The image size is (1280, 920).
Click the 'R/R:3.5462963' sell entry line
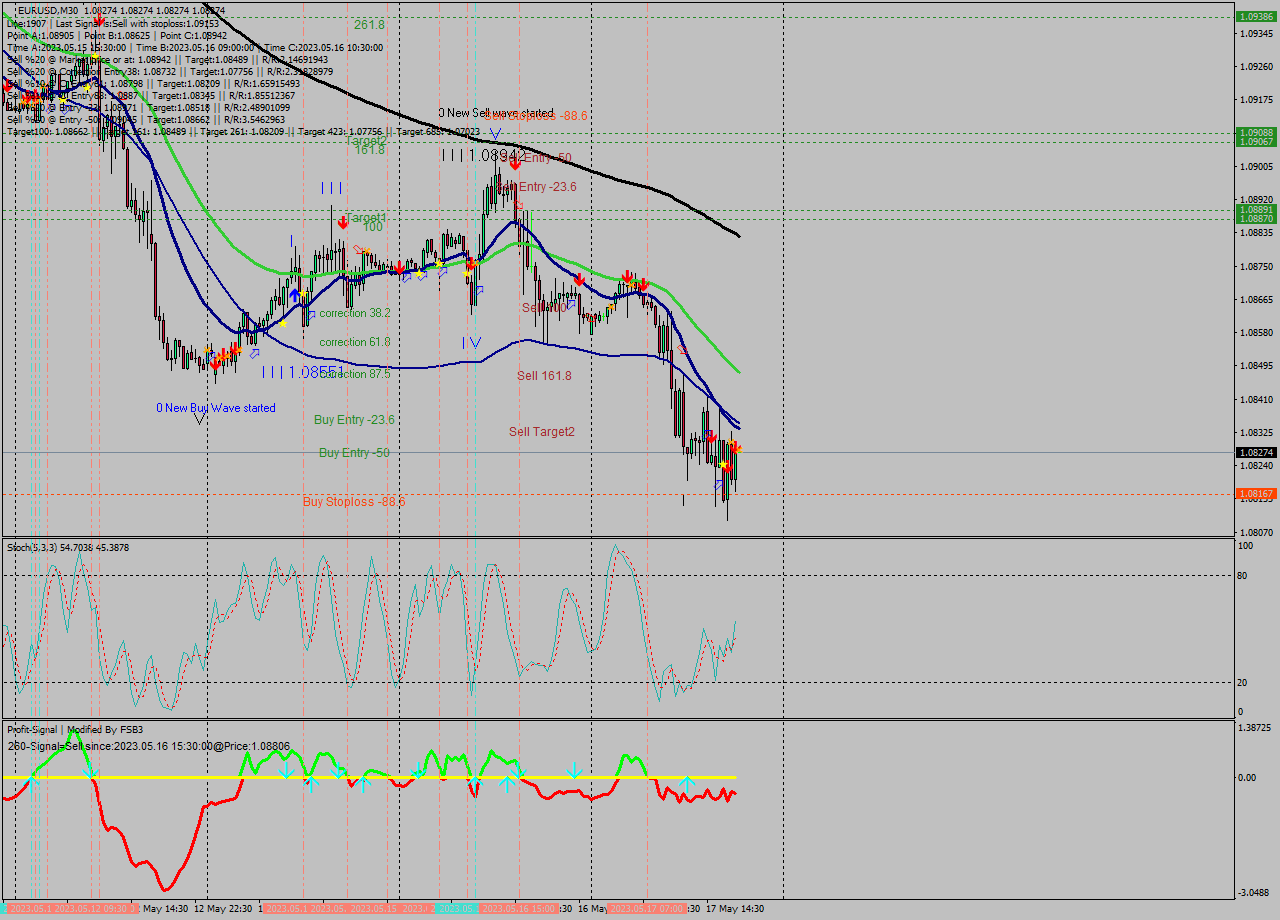tap(145, 120)
